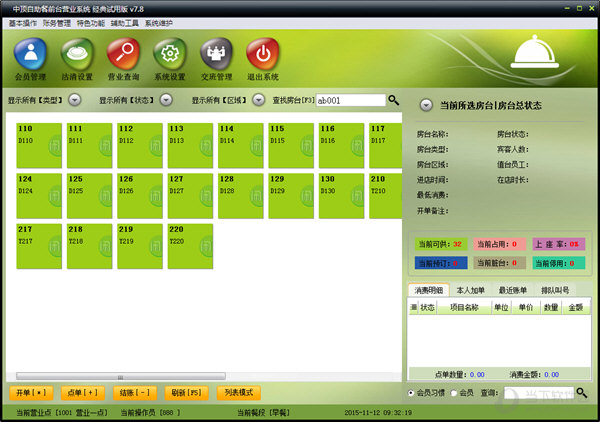600x422 pixels.
Task: Click the bottom-right member search magnifier
Action: click(x=581, y=393)
